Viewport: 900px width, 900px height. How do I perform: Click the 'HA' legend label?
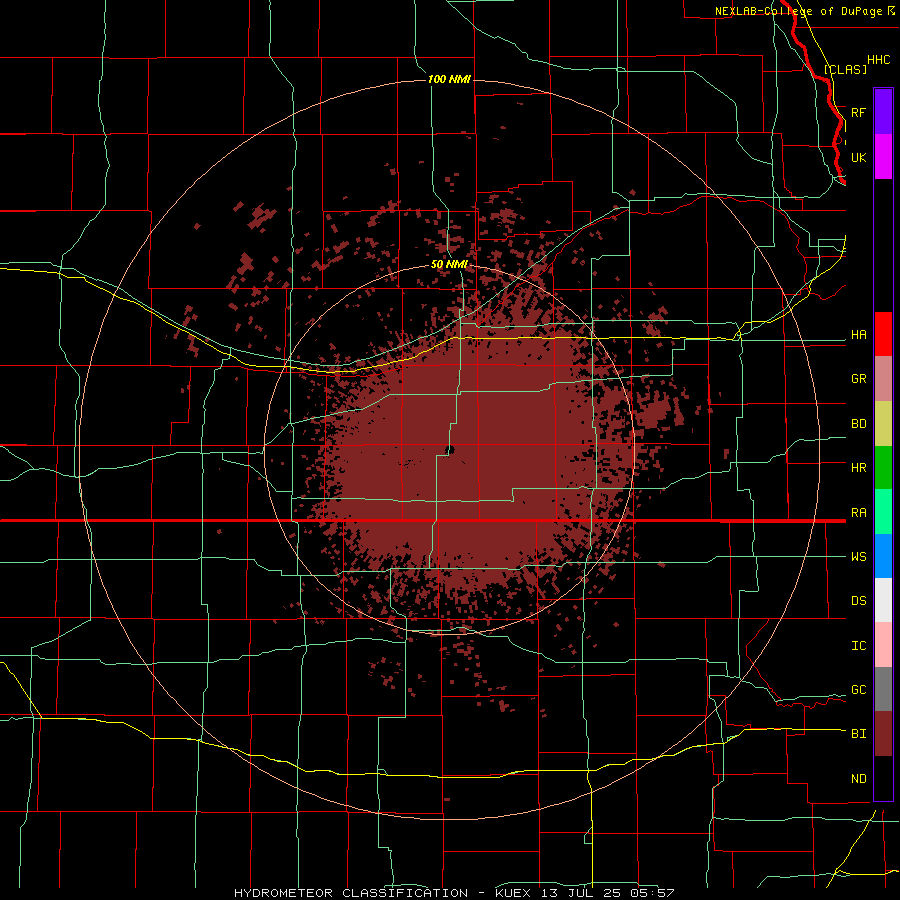tap(858, 335)
